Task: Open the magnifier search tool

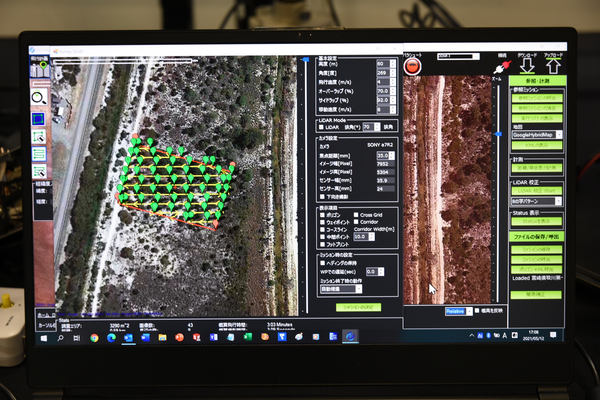Action: click(x=39, y=98)
